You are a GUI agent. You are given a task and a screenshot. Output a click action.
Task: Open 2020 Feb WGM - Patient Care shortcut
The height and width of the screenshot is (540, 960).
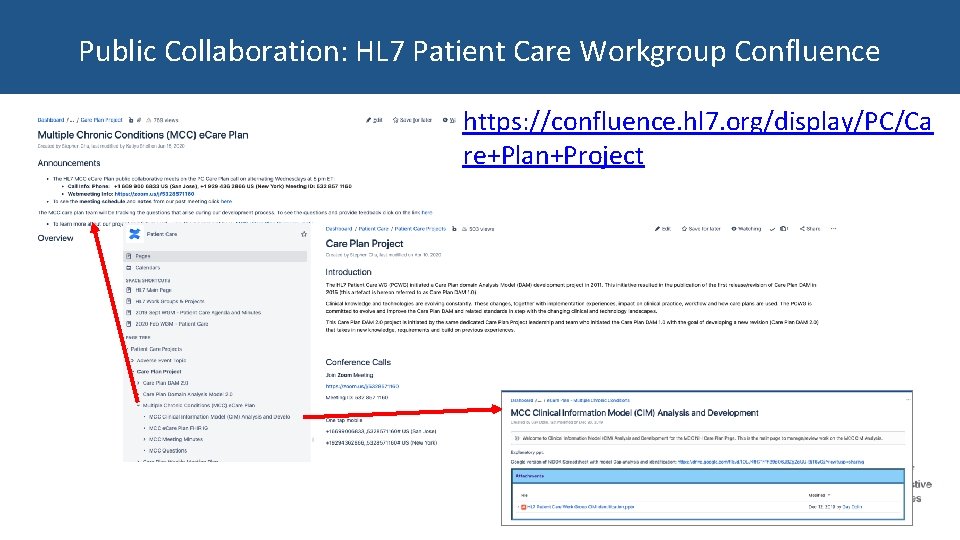[171, 324]
